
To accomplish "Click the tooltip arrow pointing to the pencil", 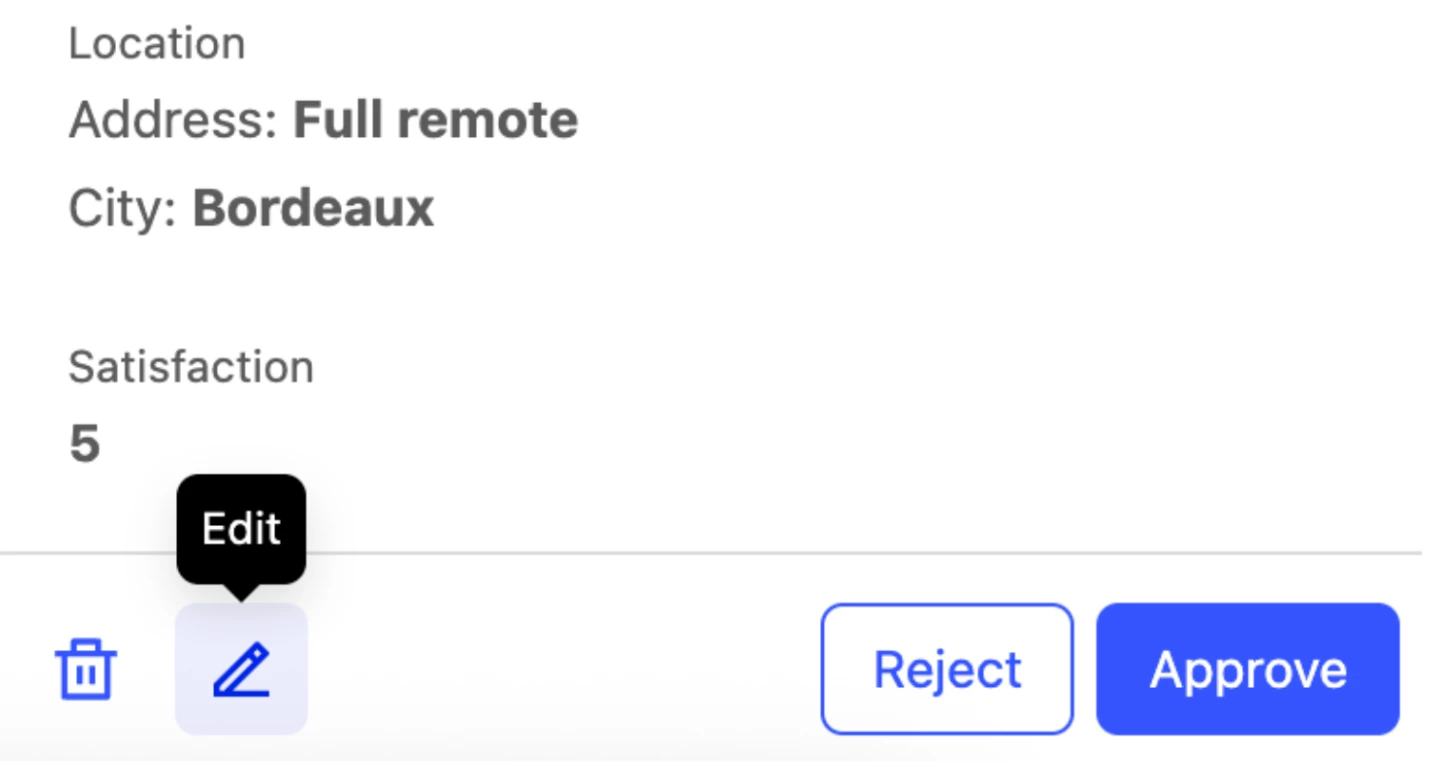I will tap(241, 592).
